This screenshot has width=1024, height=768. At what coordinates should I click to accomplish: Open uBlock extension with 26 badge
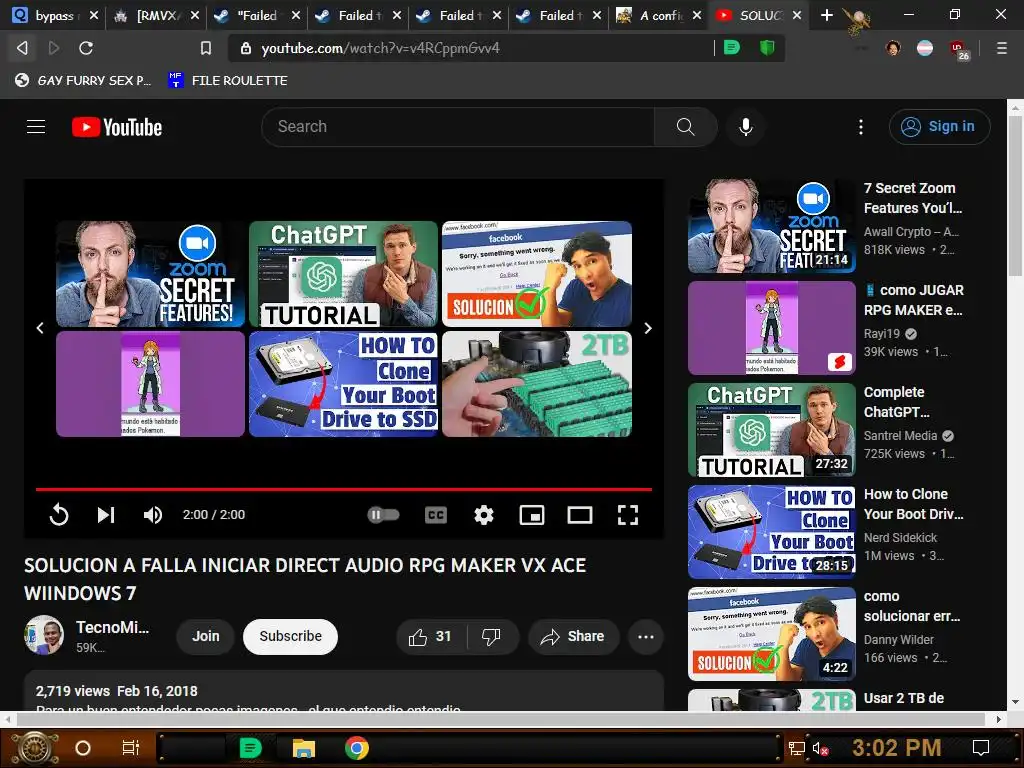[958, 48]
